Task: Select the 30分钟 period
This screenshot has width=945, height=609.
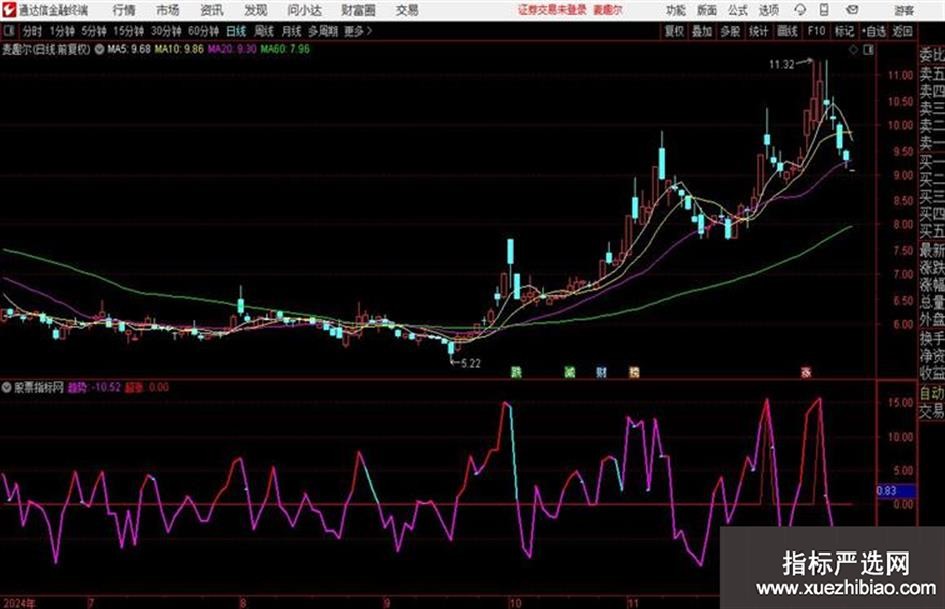Action: click(x=166, y=31)
